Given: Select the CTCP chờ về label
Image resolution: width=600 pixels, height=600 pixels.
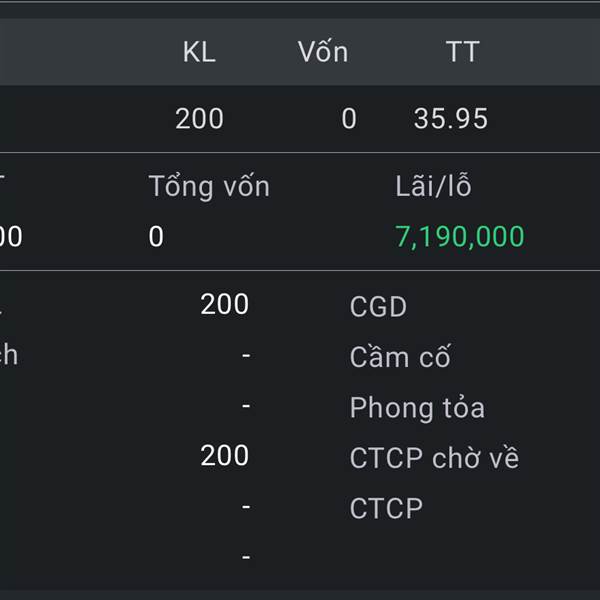Looking at the screenshot, I should [x=434, y=459].
